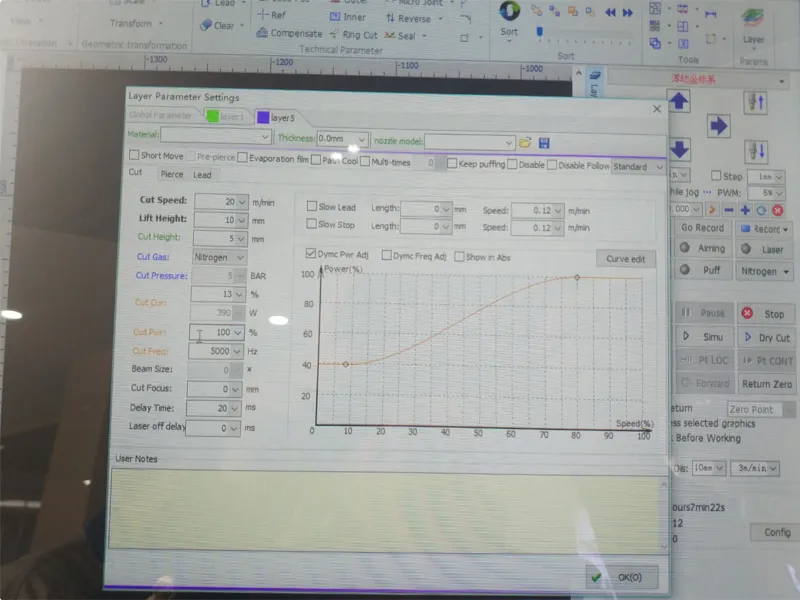Image resolution: width=800 pixels, height=600 pixels.
Task: Switch to the Global Parameter tab
Action: 160,115
